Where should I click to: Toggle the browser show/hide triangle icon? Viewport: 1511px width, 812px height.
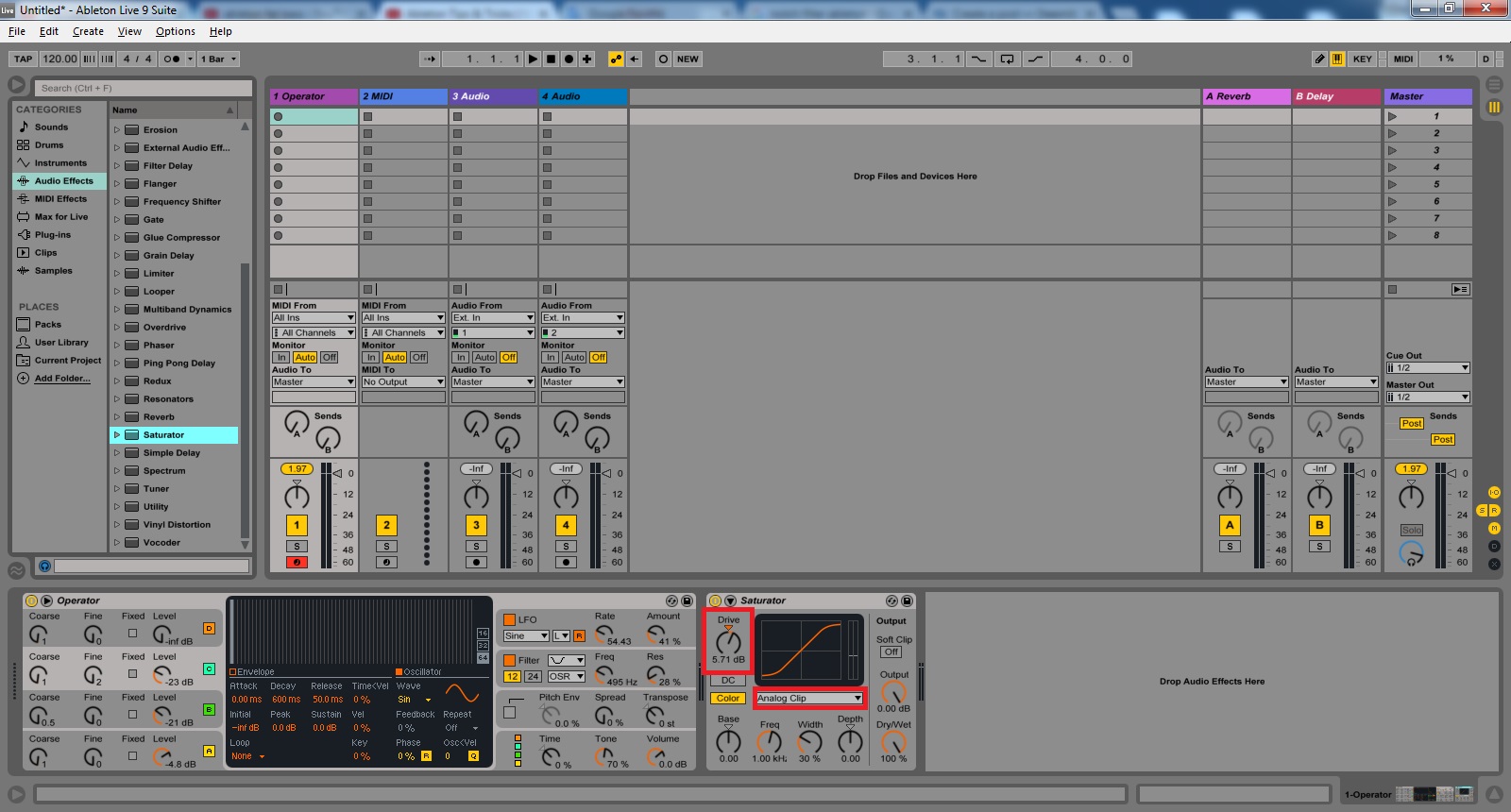coord(17,85)
